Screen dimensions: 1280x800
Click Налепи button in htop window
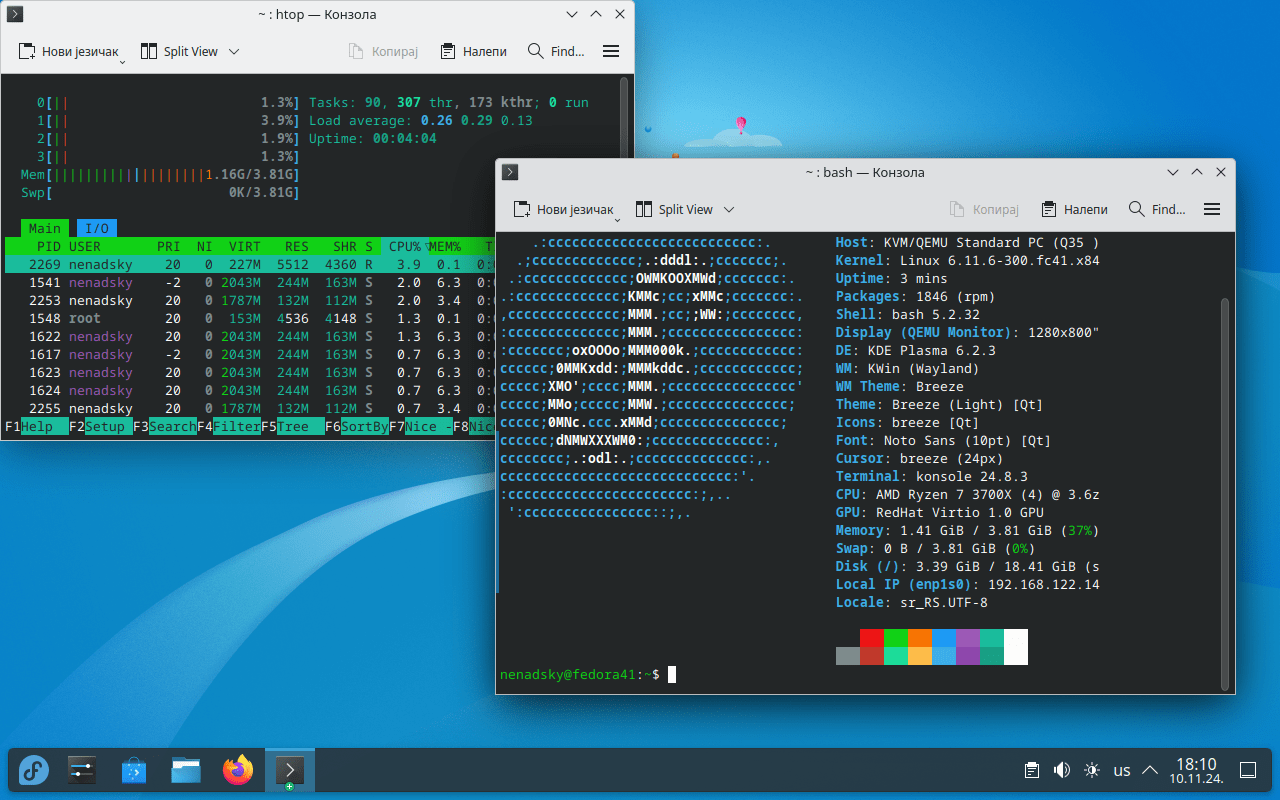tap(473, 52)
